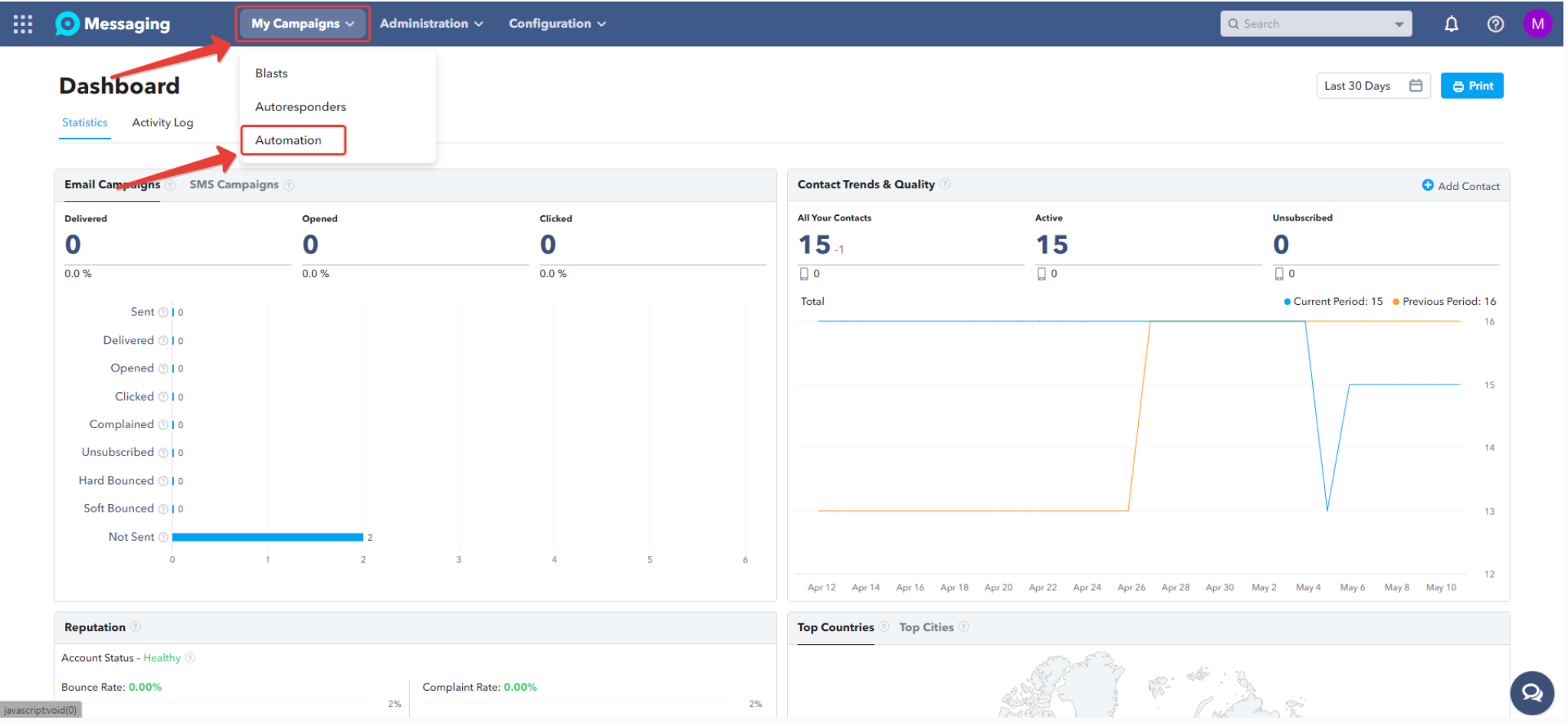Click the Print button
Screen dimensions: 1568x723
pyautogui.click(x=1471, y=86)
